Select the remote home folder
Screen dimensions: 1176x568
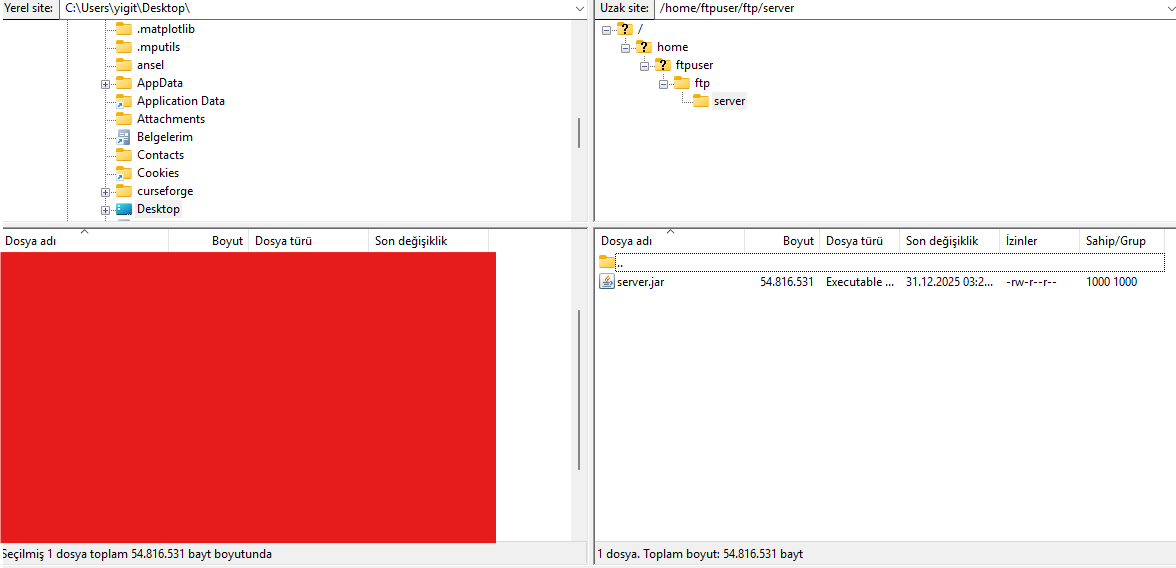(x=672, y=47)
